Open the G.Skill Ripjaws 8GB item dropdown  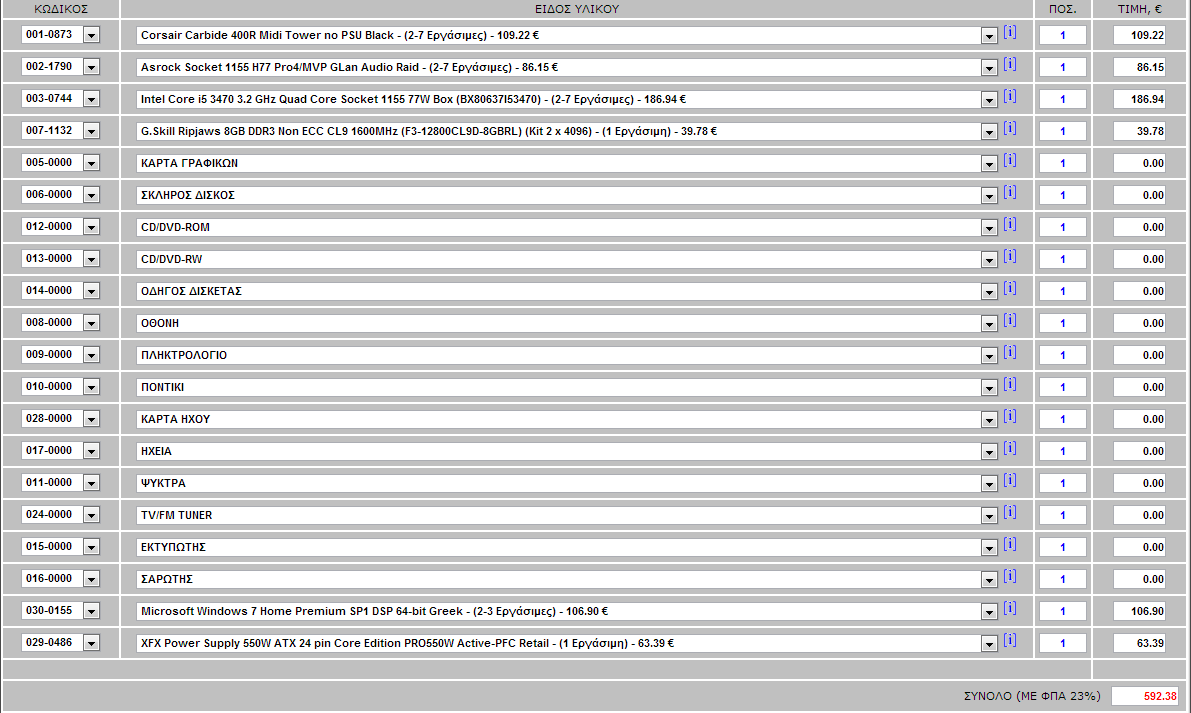989,131
